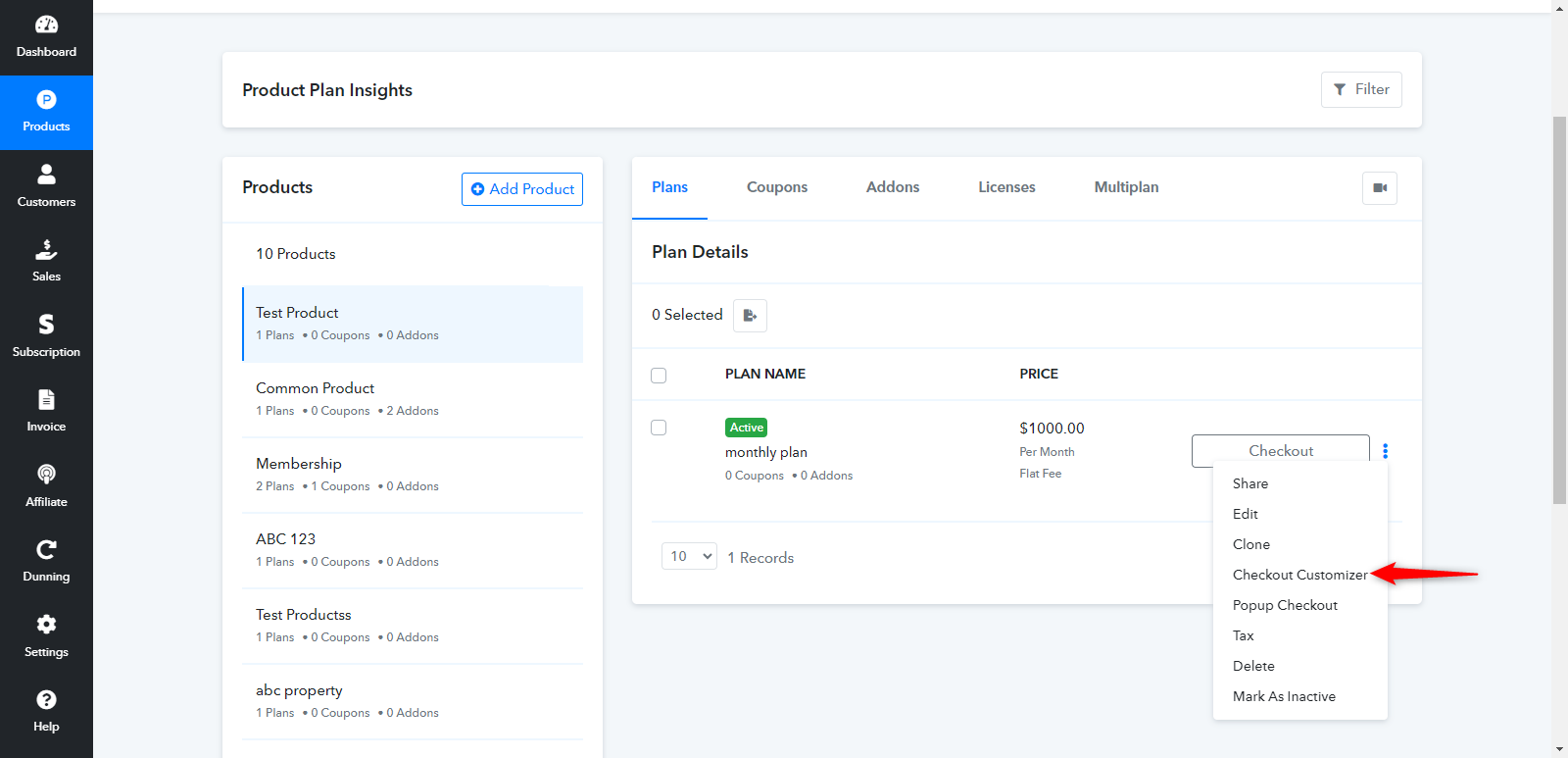Switch to the Plans tab
Screen dimensions: 1568x758
669,187
